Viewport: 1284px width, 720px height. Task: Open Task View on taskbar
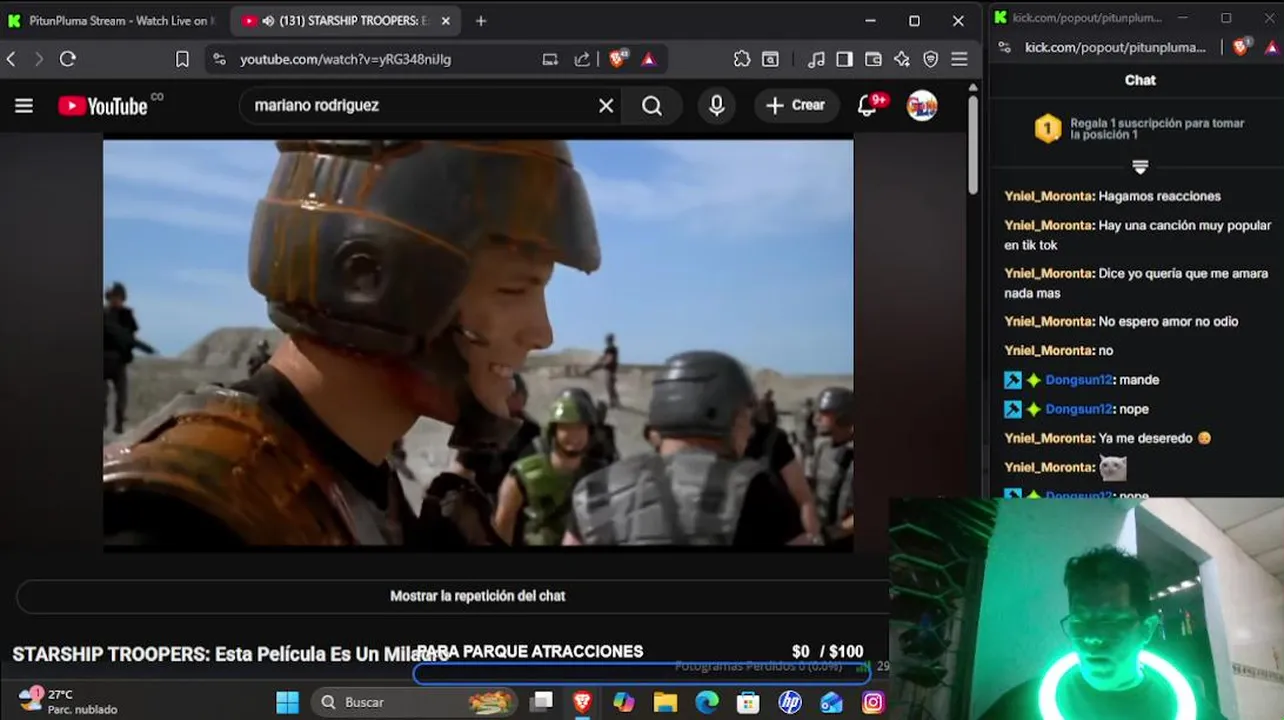(541, 702)
